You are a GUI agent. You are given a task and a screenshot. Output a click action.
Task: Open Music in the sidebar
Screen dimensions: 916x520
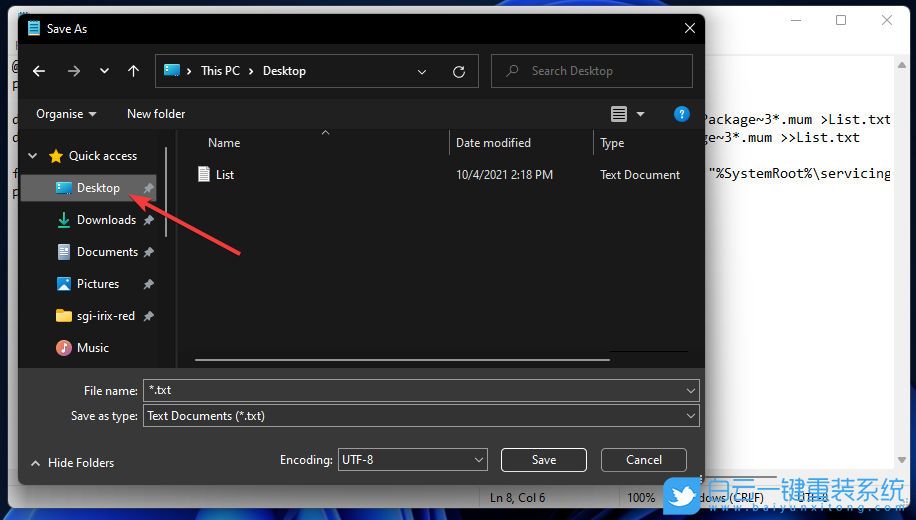click(93, 348)
